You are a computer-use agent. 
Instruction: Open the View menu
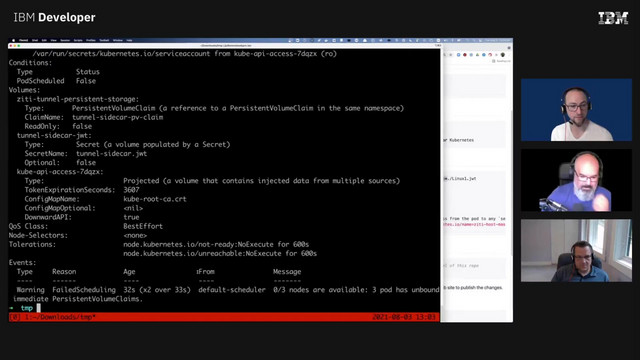53,40
